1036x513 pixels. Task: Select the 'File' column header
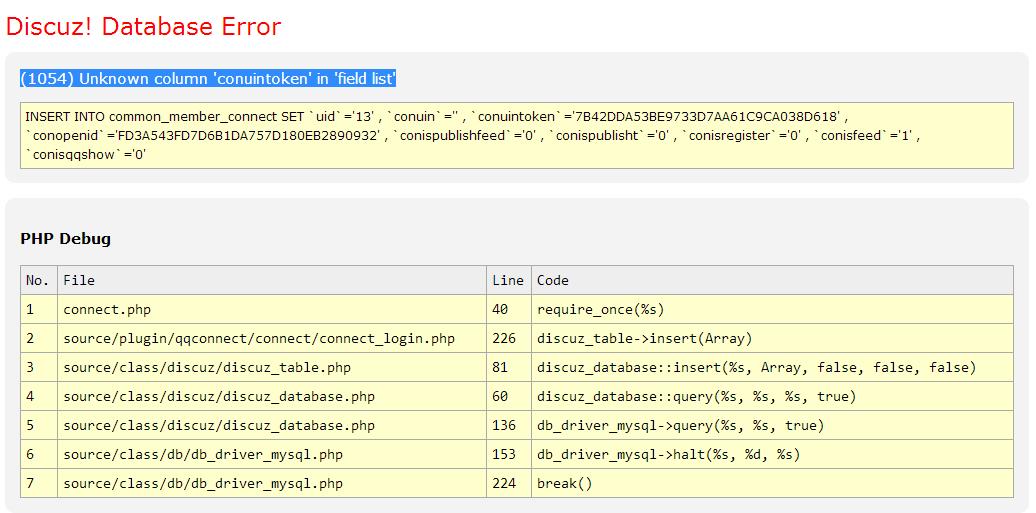click(x=79, y=280)
